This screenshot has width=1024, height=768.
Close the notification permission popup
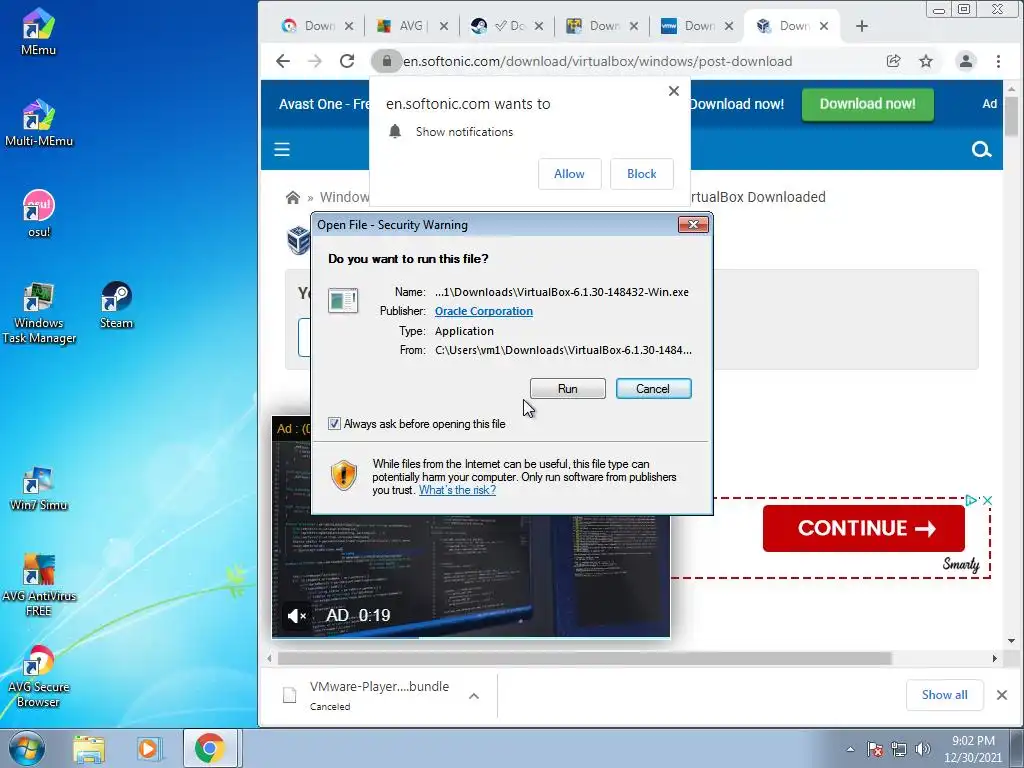pos(674,91)
